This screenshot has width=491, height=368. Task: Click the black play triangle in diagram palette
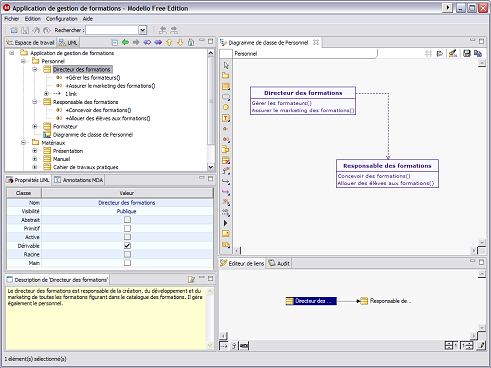(x=226, y=223)
